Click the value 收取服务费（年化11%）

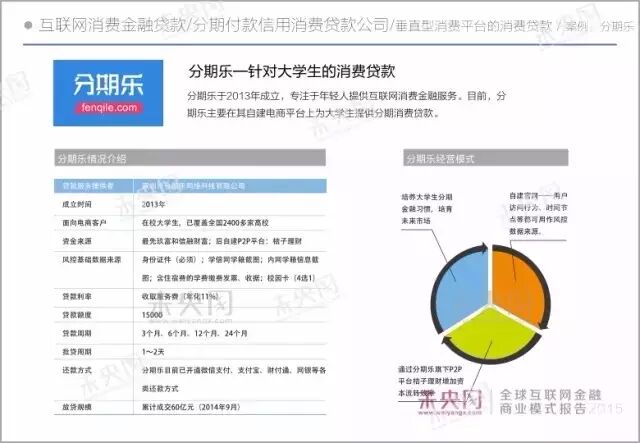coord(180,296)
